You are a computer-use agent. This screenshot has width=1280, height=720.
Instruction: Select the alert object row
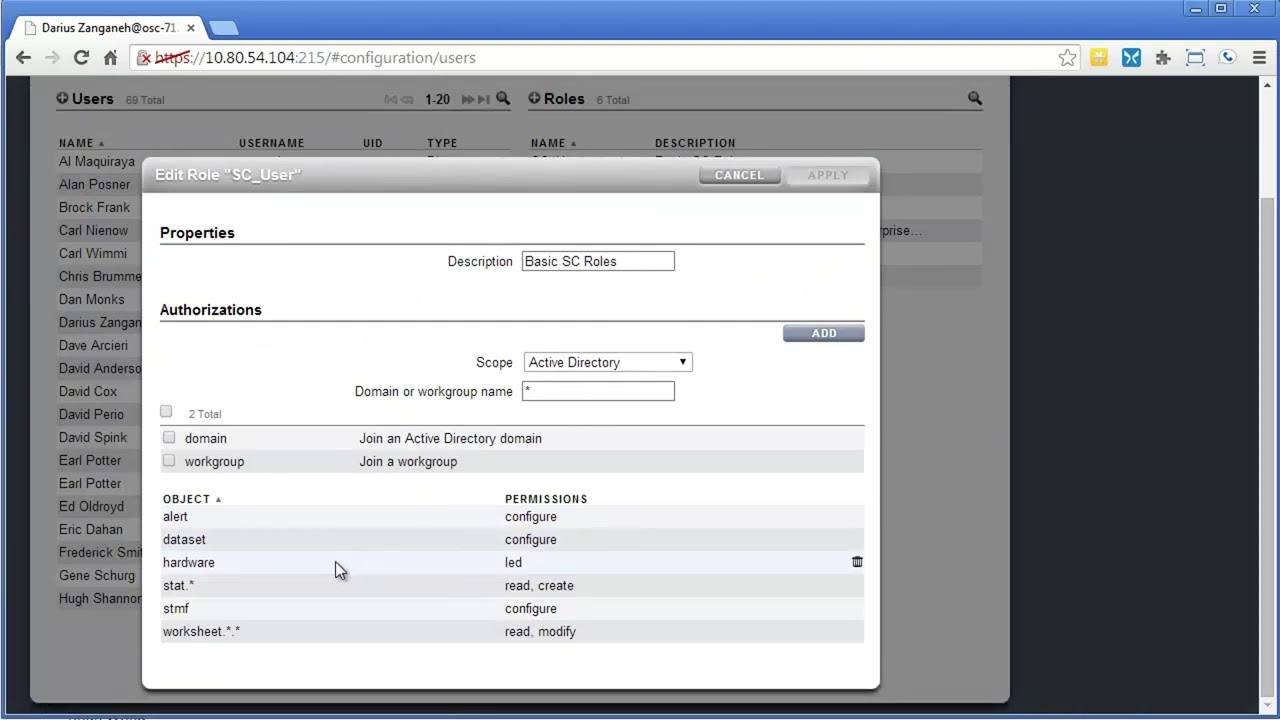pos(512,516)
